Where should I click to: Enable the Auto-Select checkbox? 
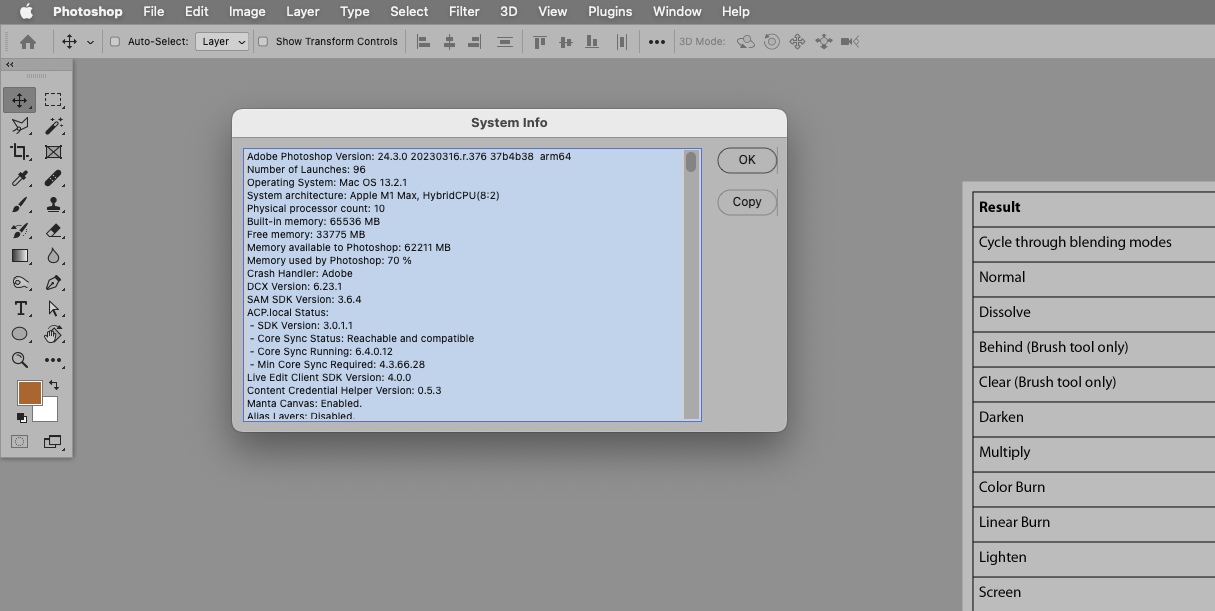click(x=115, y=41)
